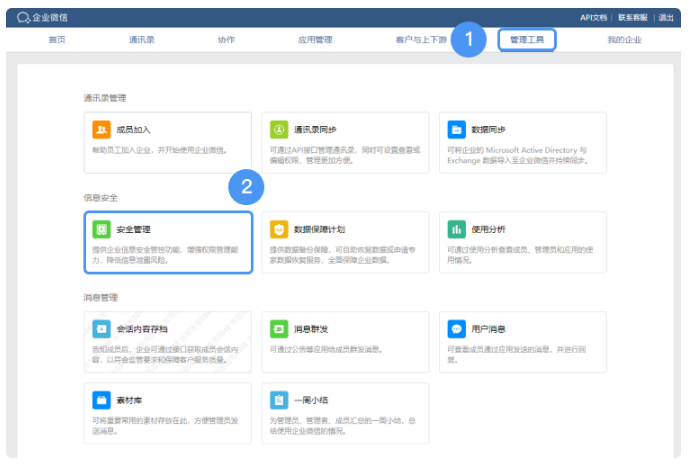690x468 pixels.
Task: Click the yellow 数据保障计划 shield icon
Action: point(279,229)
